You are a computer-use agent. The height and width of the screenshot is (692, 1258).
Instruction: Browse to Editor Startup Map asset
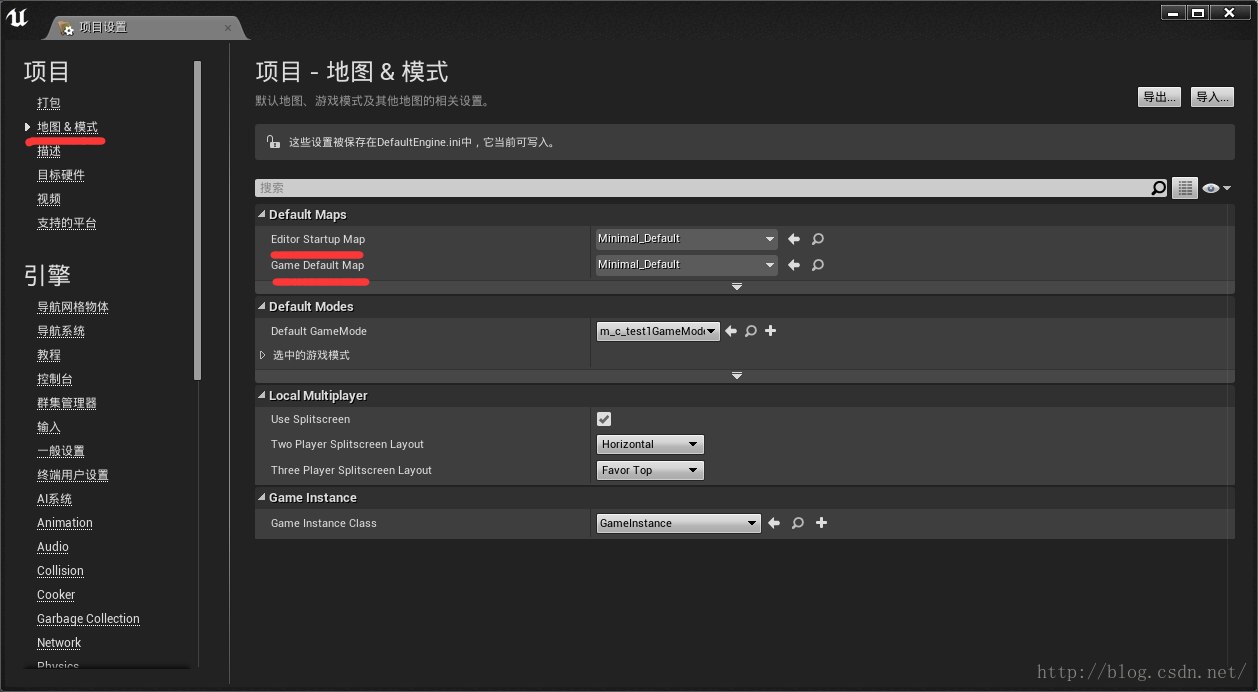(x=818, y=239)
